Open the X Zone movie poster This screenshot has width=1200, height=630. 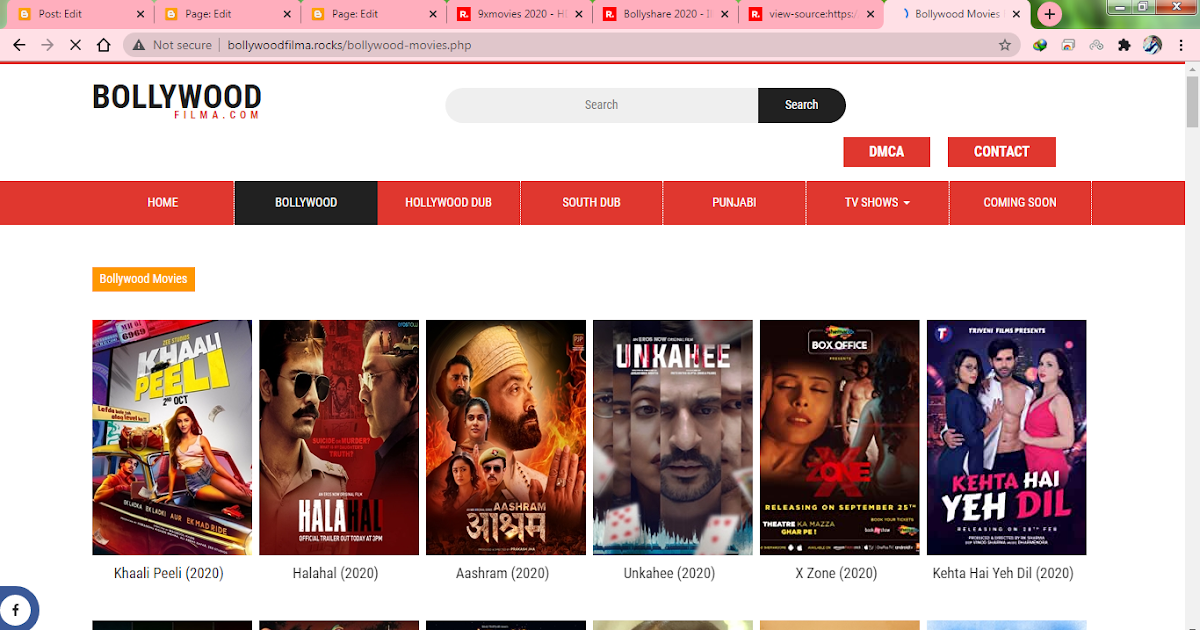840,437
